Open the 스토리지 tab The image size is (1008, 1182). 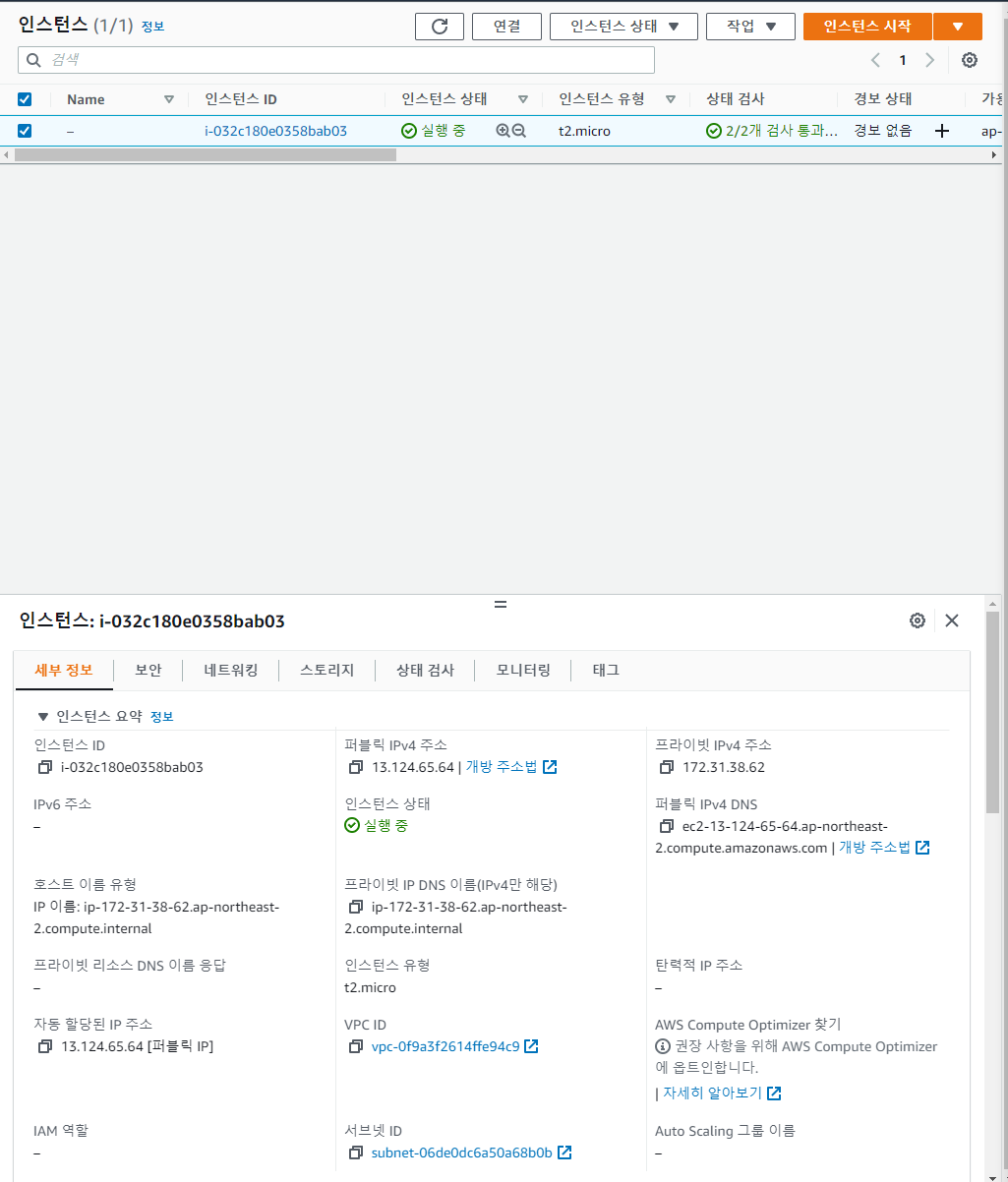click(x=327, y=670)
